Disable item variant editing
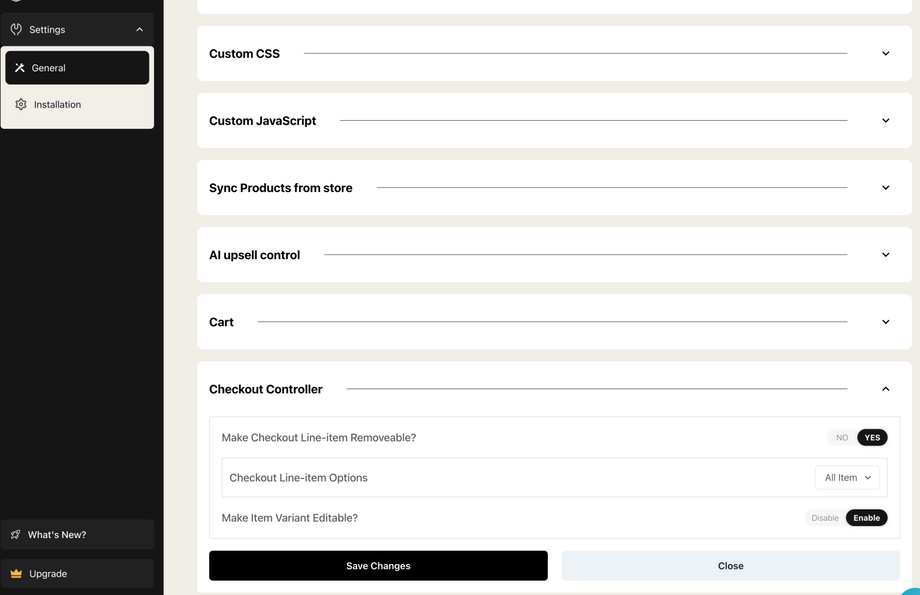Image resolution: width=920 pixels, height=595 pixels. (x=825, y=518)
